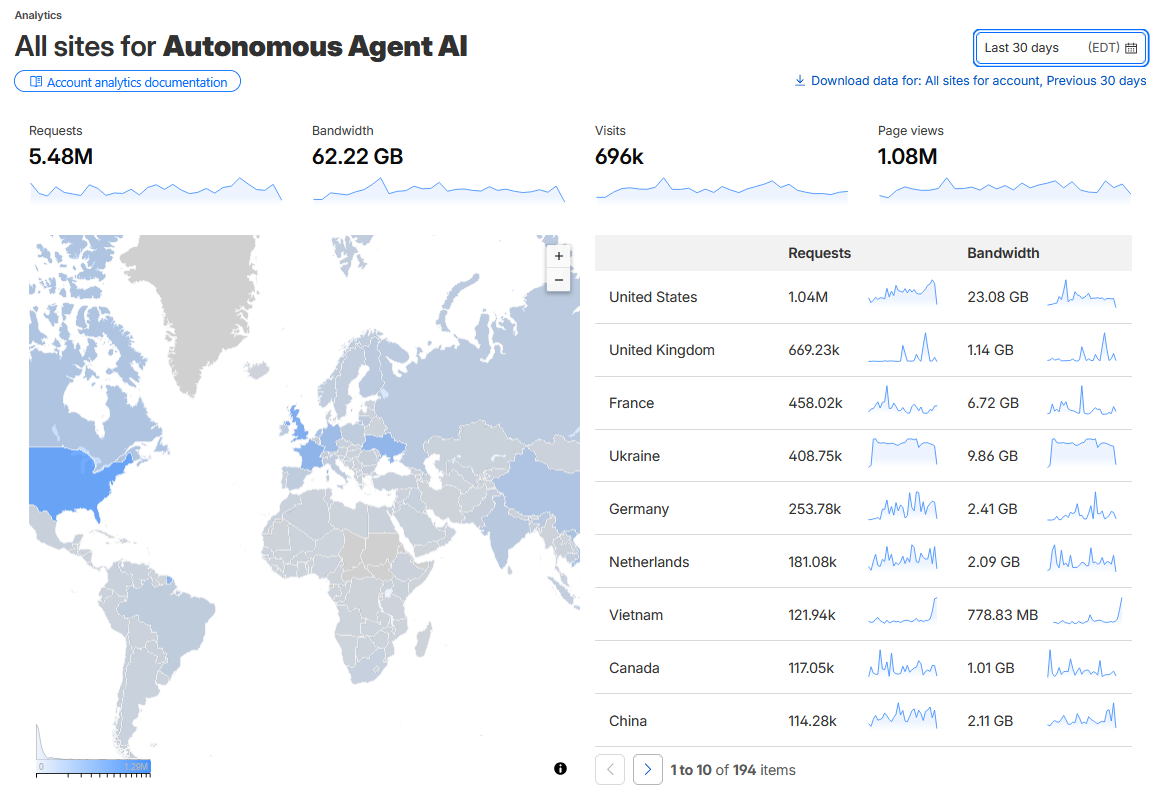Open Account analytics documentation link
This screenshot has width=1167, height=793.
pos(127,82)
